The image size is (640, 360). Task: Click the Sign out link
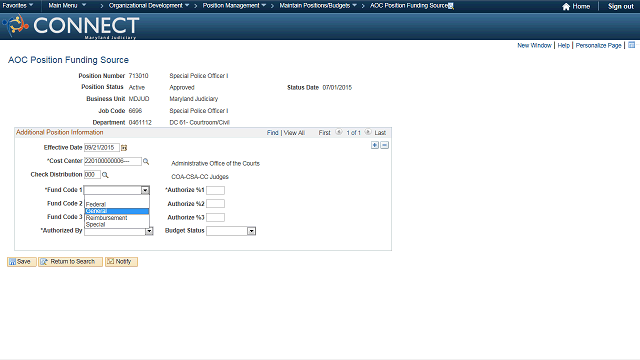[620, 7]
